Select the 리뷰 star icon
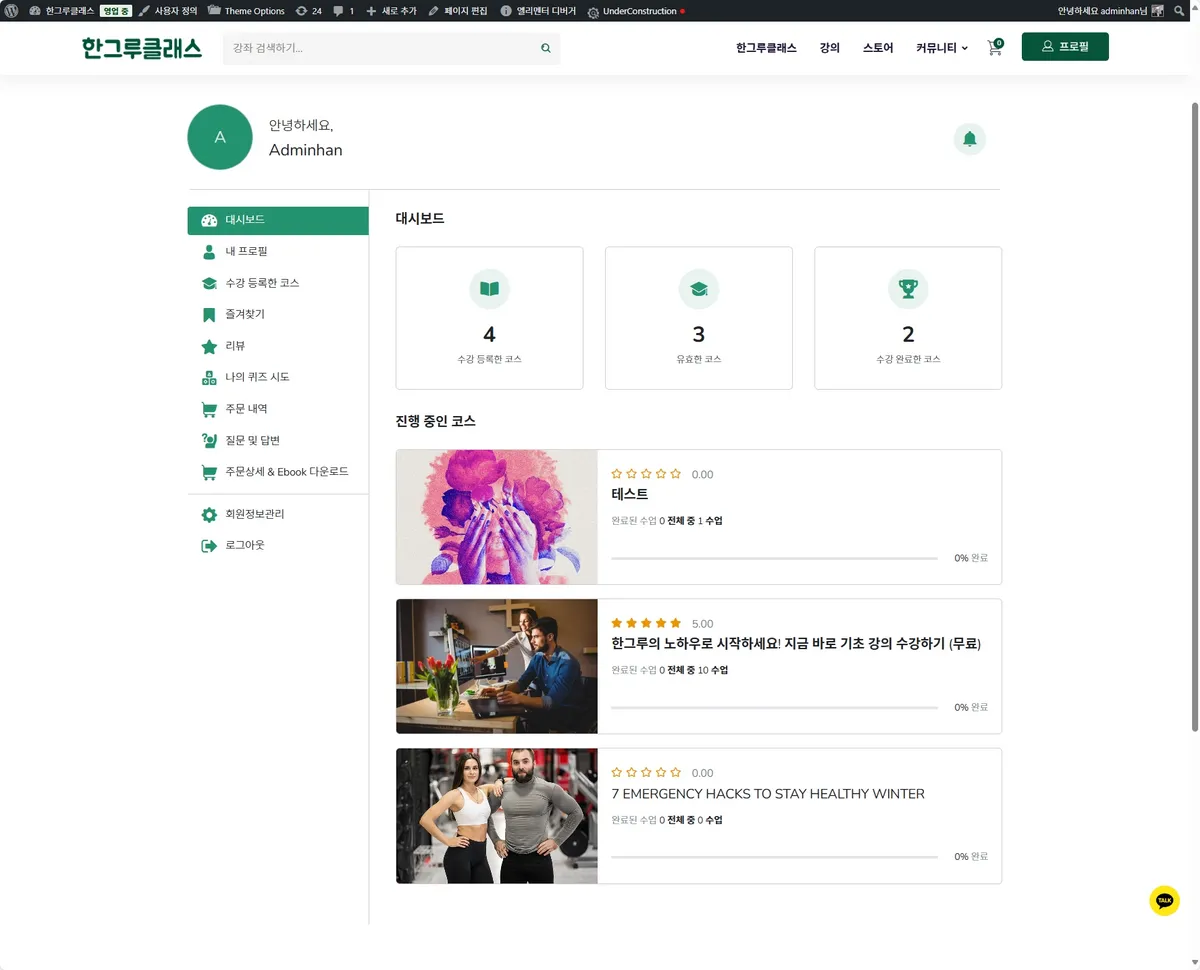The height and width of the screenshot is (970, 1200). pyautogui.click(x=209, y=346)
